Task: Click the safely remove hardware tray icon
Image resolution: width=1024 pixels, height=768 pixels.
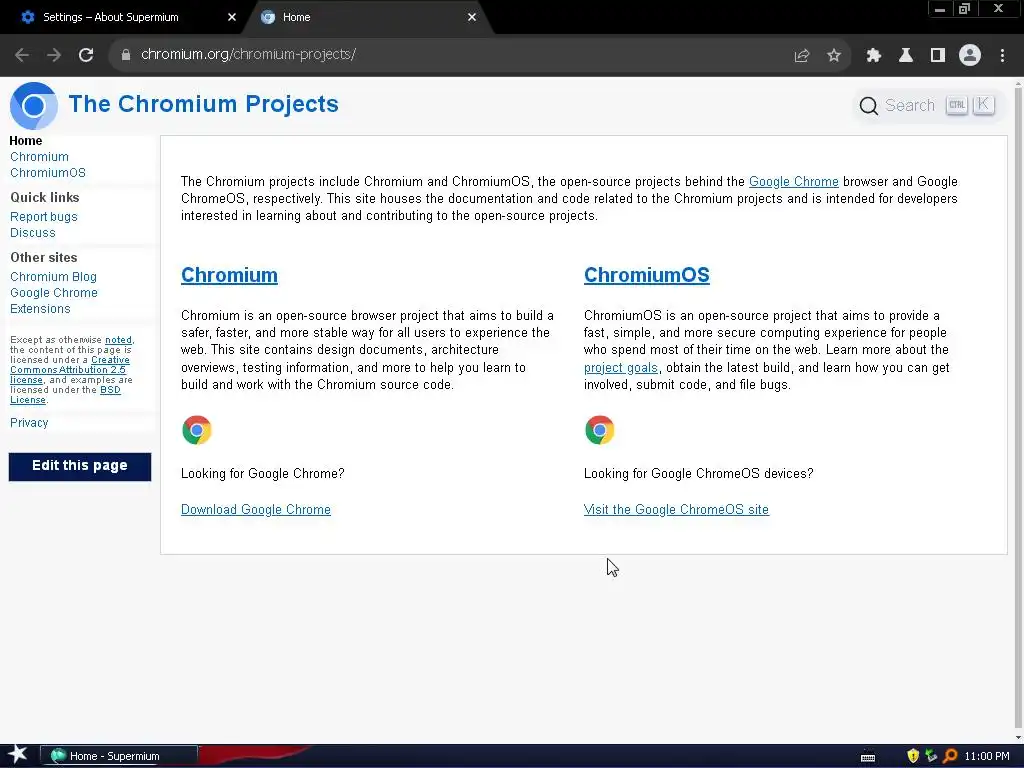Action: coord(931,756)
